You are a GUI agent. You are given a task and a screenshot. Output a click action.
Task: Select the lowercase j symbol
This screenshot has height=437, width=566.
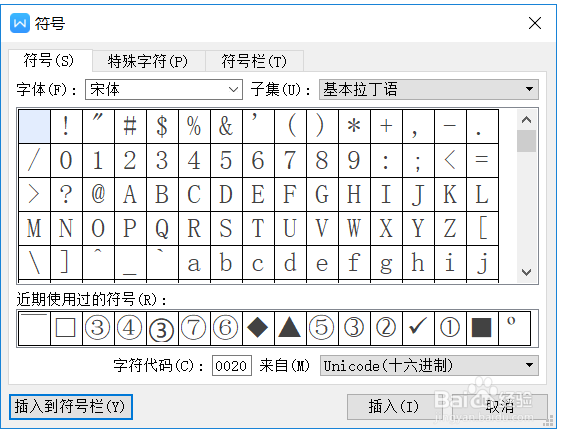482,263
